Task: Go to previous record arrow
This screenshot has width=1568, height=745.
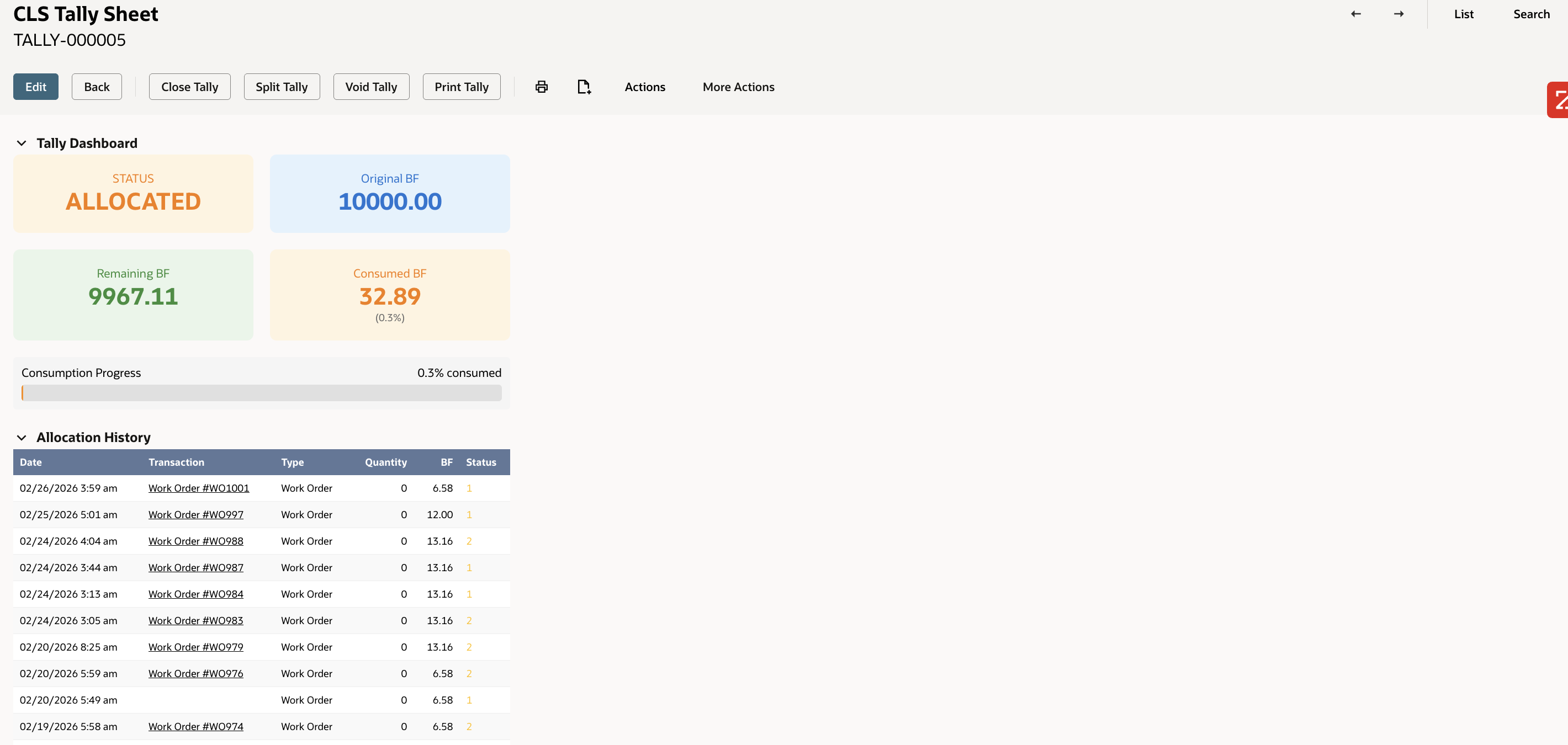Action: 1355,14
